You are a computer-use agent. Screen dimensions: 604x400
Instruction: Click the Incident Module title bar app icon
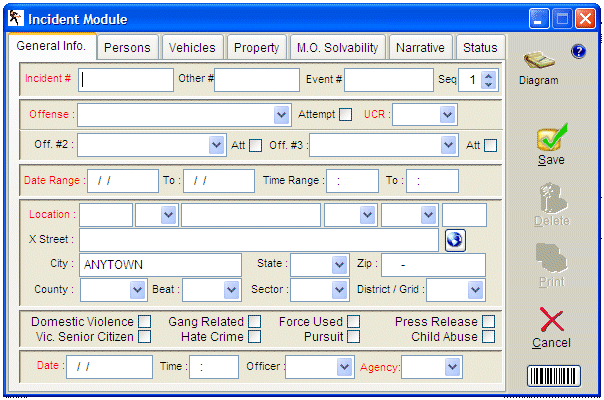(15, 18)
